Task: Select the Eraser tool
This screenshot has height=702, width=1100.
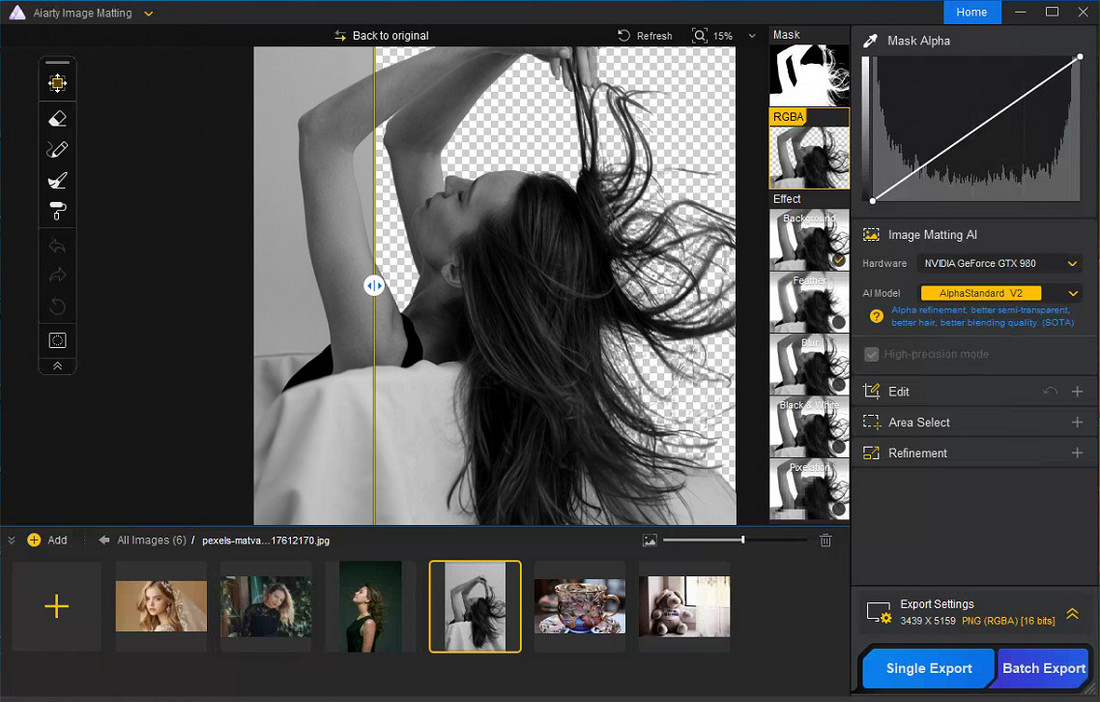Action: coord(57,118)
